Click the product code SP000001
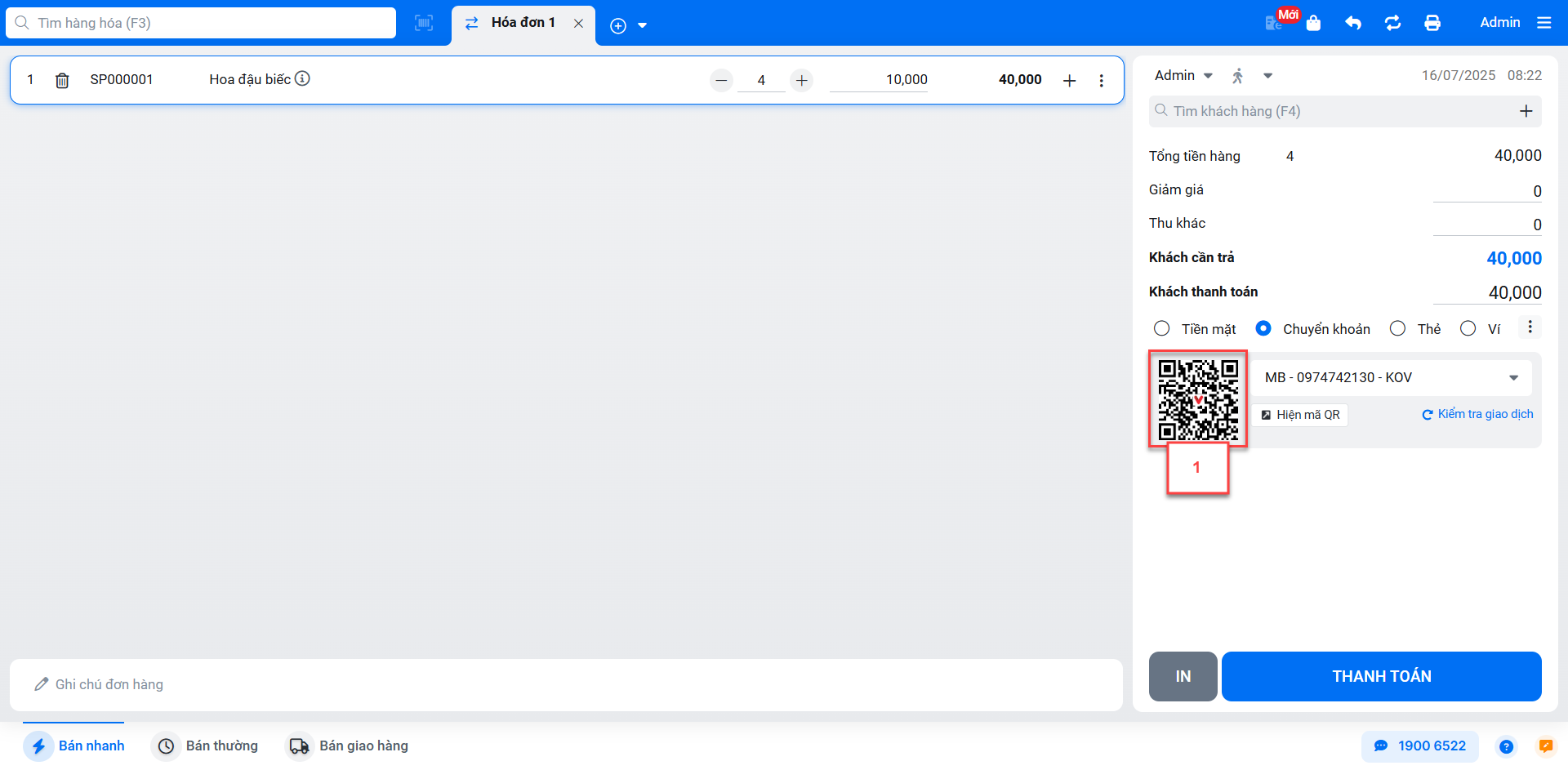Image resolution: width=1568 pixels, height=770 pixels. pos(122,79)
